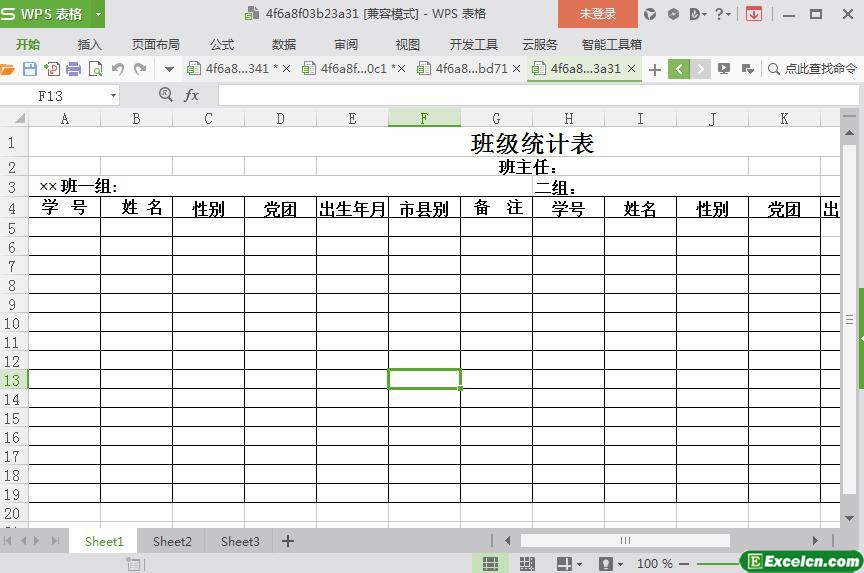Click the search magnifier beside Name Box
The height and width of the screenshot is (573, 864).
click(x=165, y=95)
